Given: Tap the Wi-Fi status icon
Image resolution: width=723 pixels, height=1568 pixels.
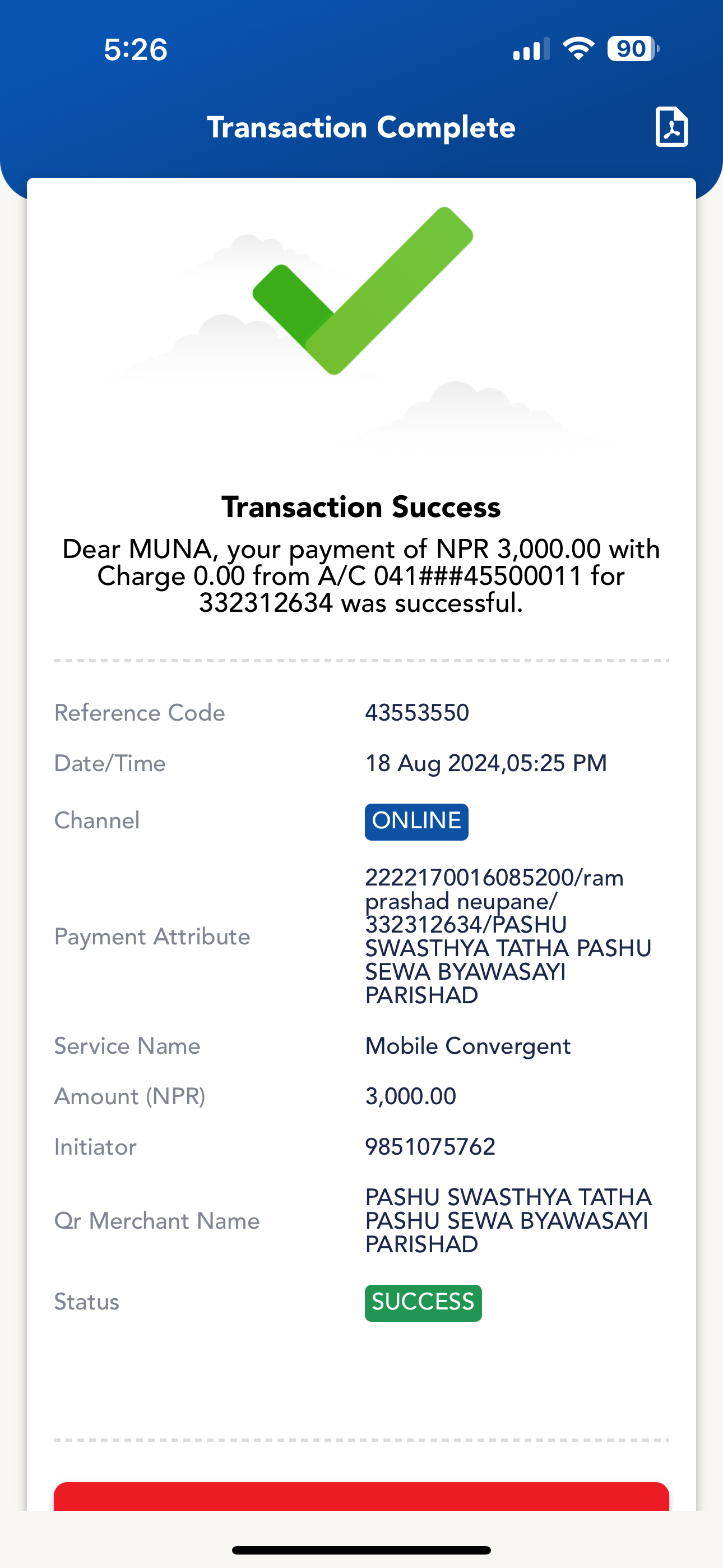Looking at the screenshot, I should pyautogui.click(x=578, y=49).
